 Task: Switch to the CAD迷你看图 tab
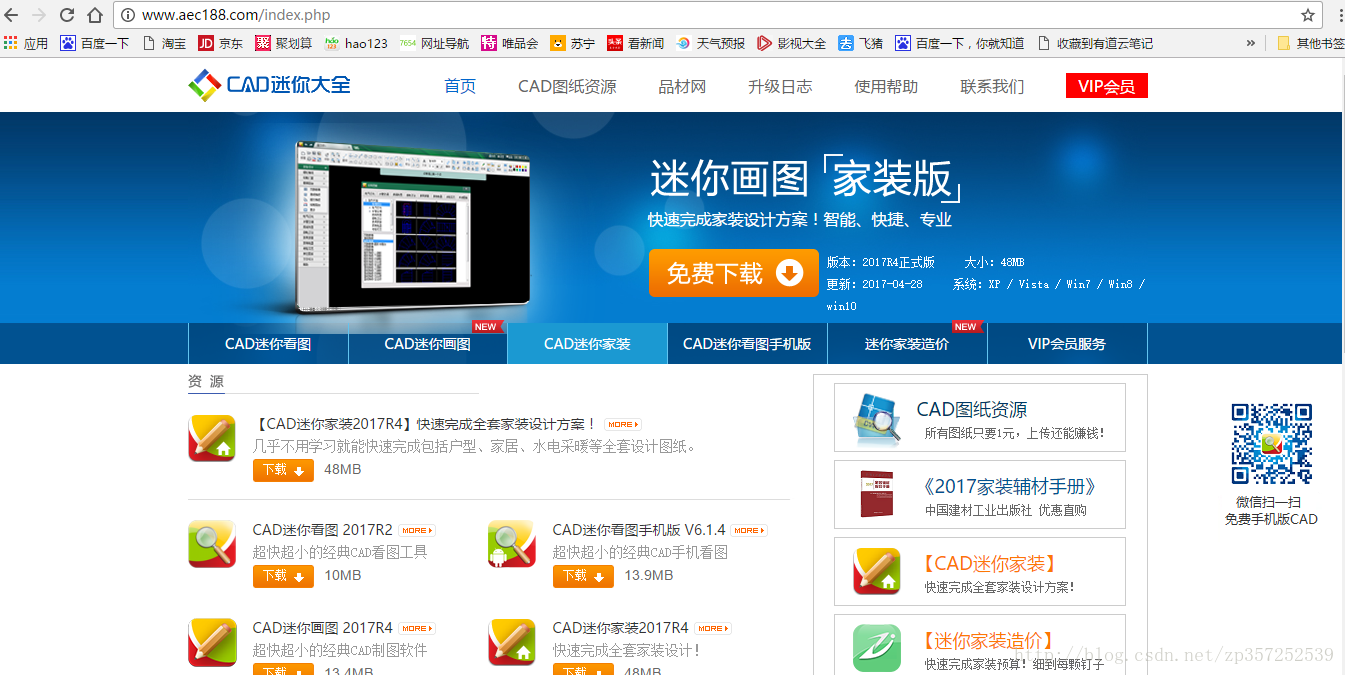[268, 344]
